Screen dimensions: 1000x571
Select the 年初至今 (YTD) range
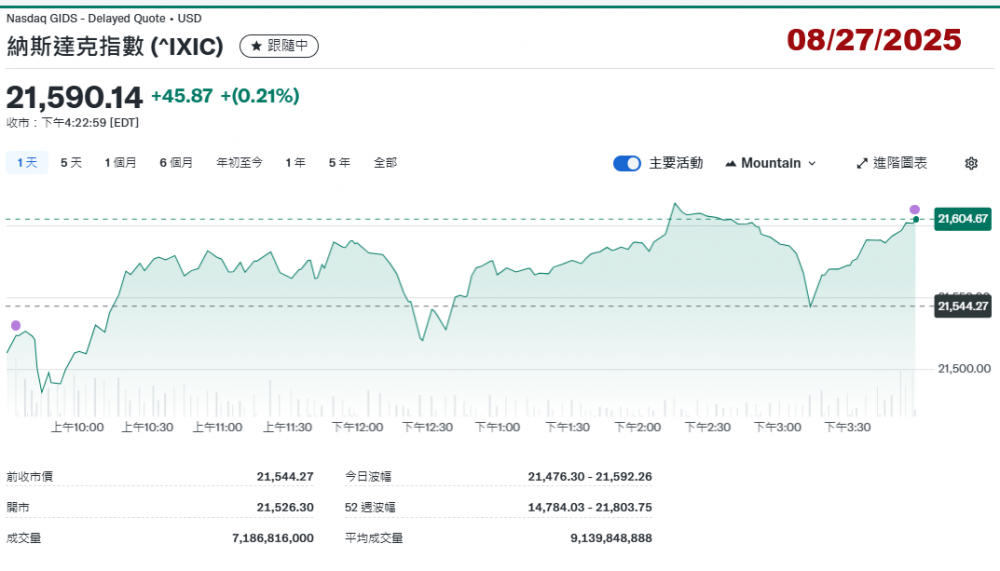pos(240,162)
